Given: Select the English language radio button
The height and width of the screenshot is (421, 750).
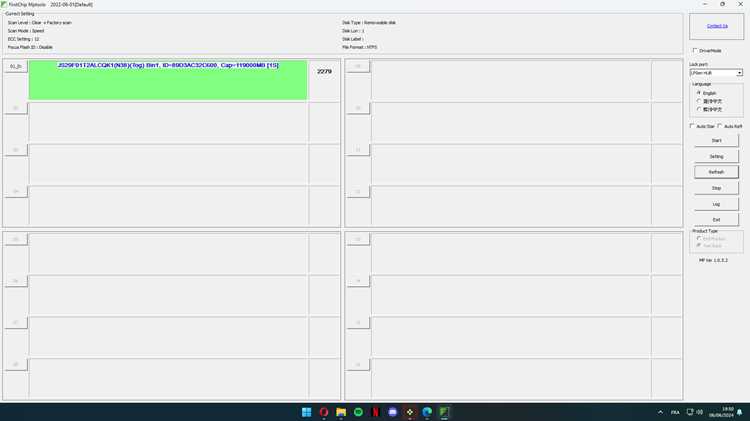Looking at the screenshot, I should tap(699, 93).
